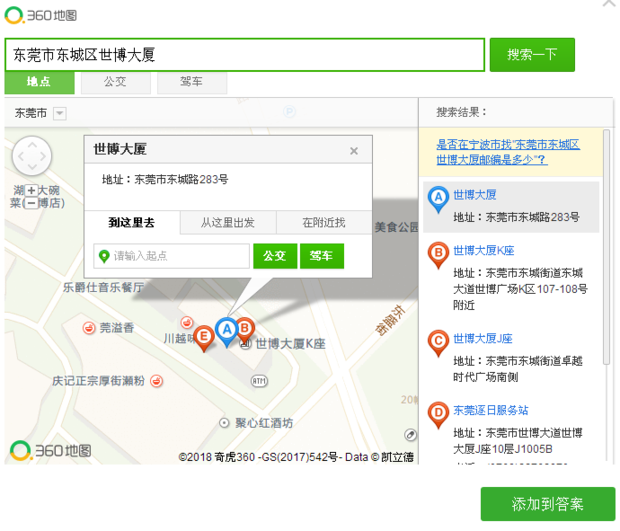Click the green 驾车 route button in popup
Viewport: 620px width, 531px height.
321,256
